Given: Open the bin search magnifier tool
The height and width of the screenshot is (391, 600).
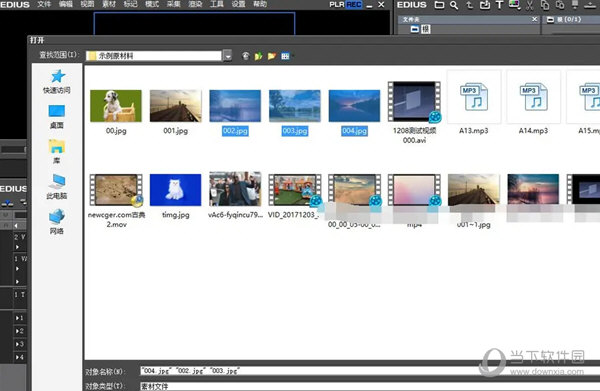Looking at the screenshot, I should [x=454, y=5].
